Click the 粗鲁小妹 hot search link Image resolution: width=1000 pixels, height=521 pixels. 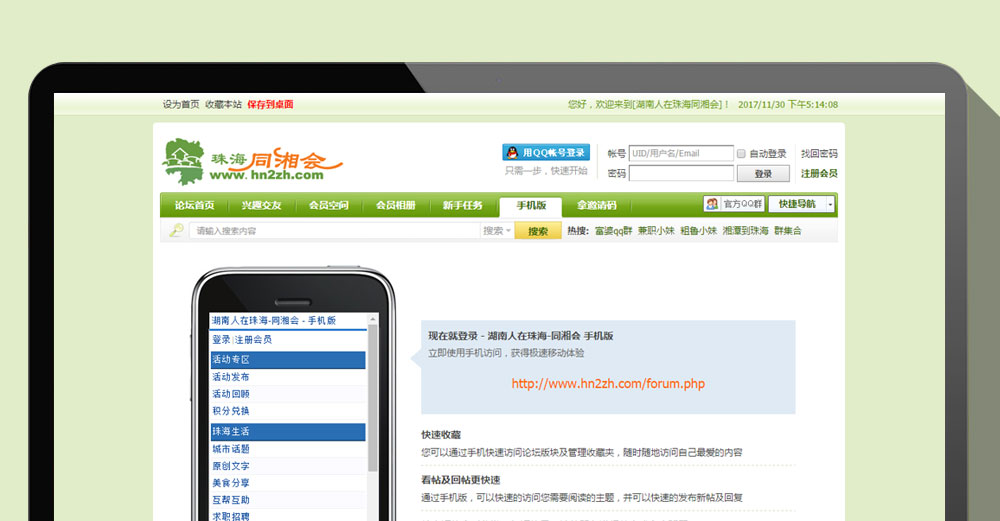(x=698, y=231)
